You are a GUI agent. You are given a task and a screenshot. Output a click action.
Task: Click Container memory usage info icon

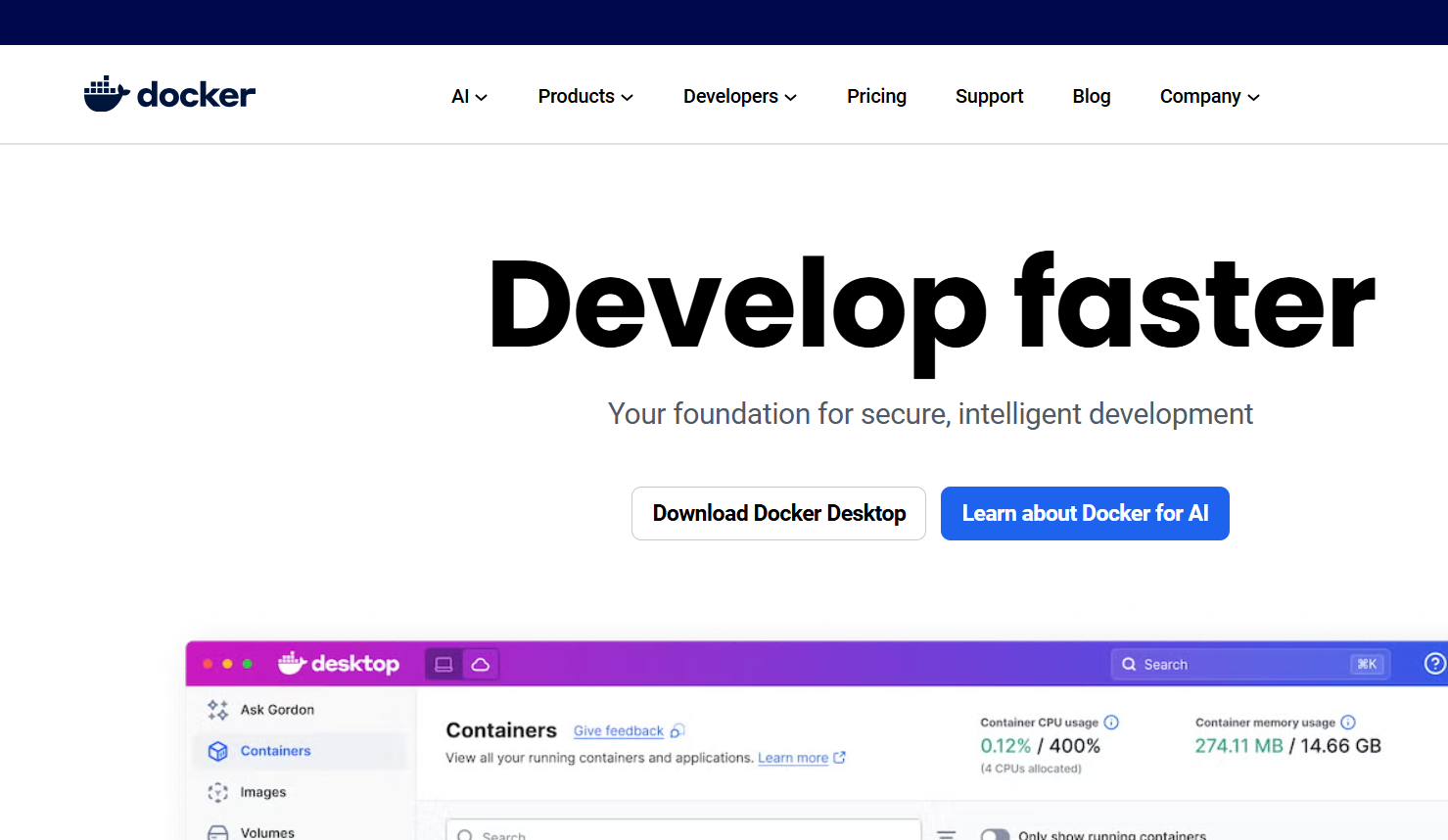(x=1348, y=723)
